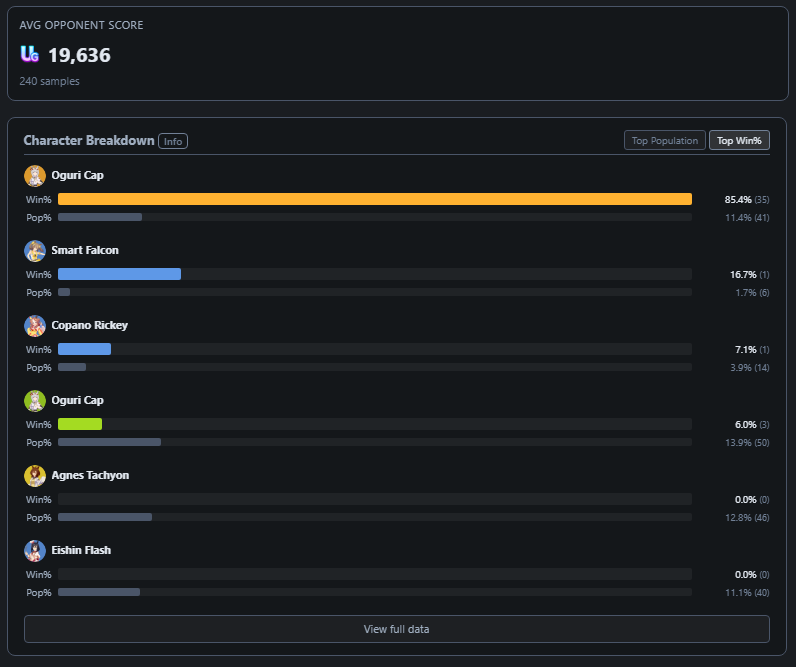
Task: Click the green Oguri Cap Win% bar
Action: click(80, 424)
